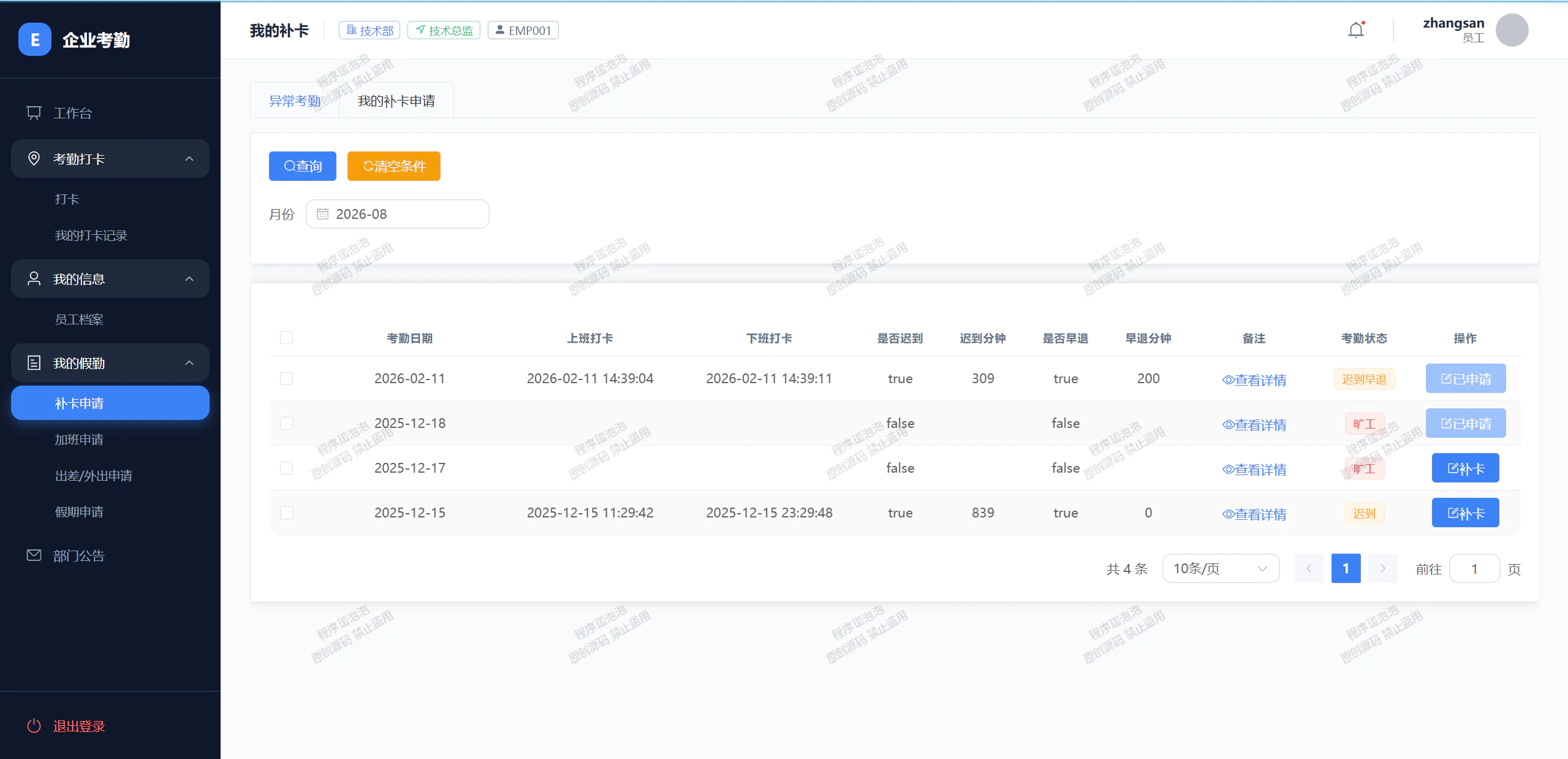
Task: Click the 迟到早退 status tag
Action: click(x=1364, y=379)
